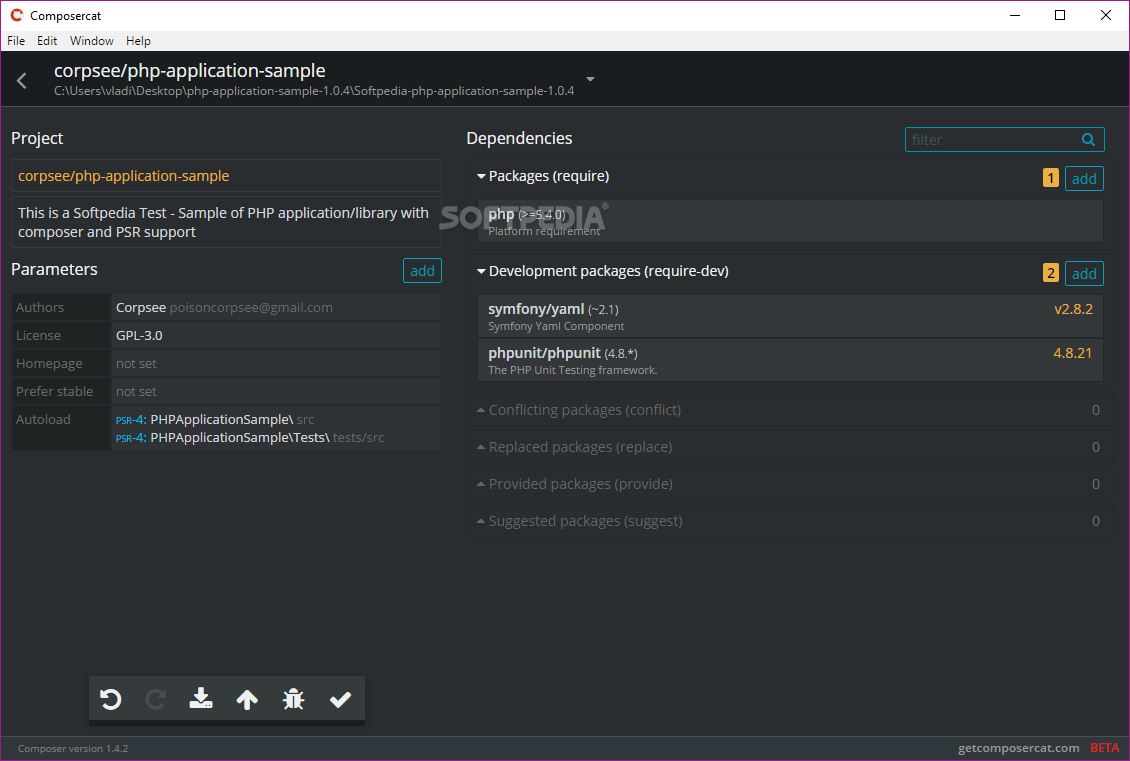Select the symfony/yaml package row
Image resolution: width=1130 pixels, height=761 pixels.
790,316
